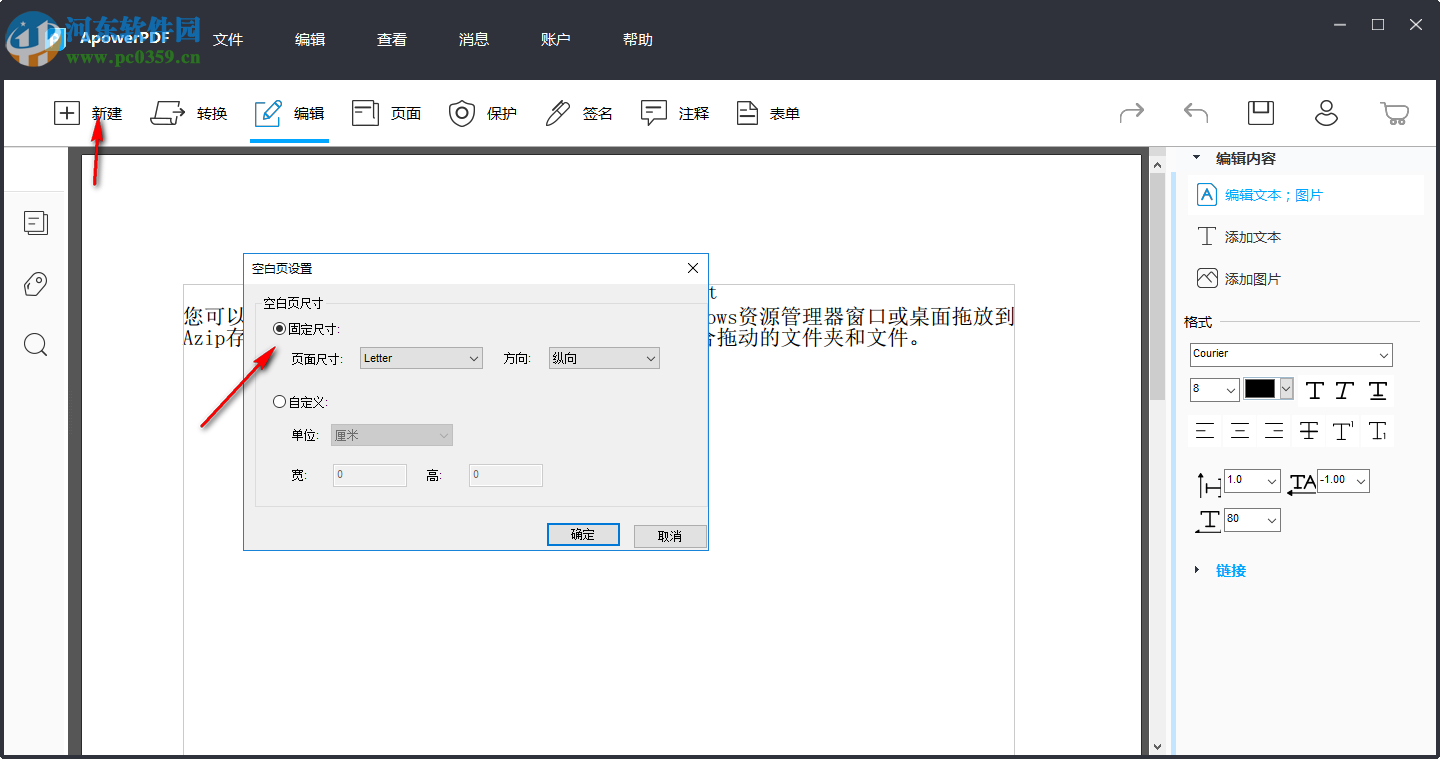Select the 固定尺寸 radio button

(x=279, y=329)
